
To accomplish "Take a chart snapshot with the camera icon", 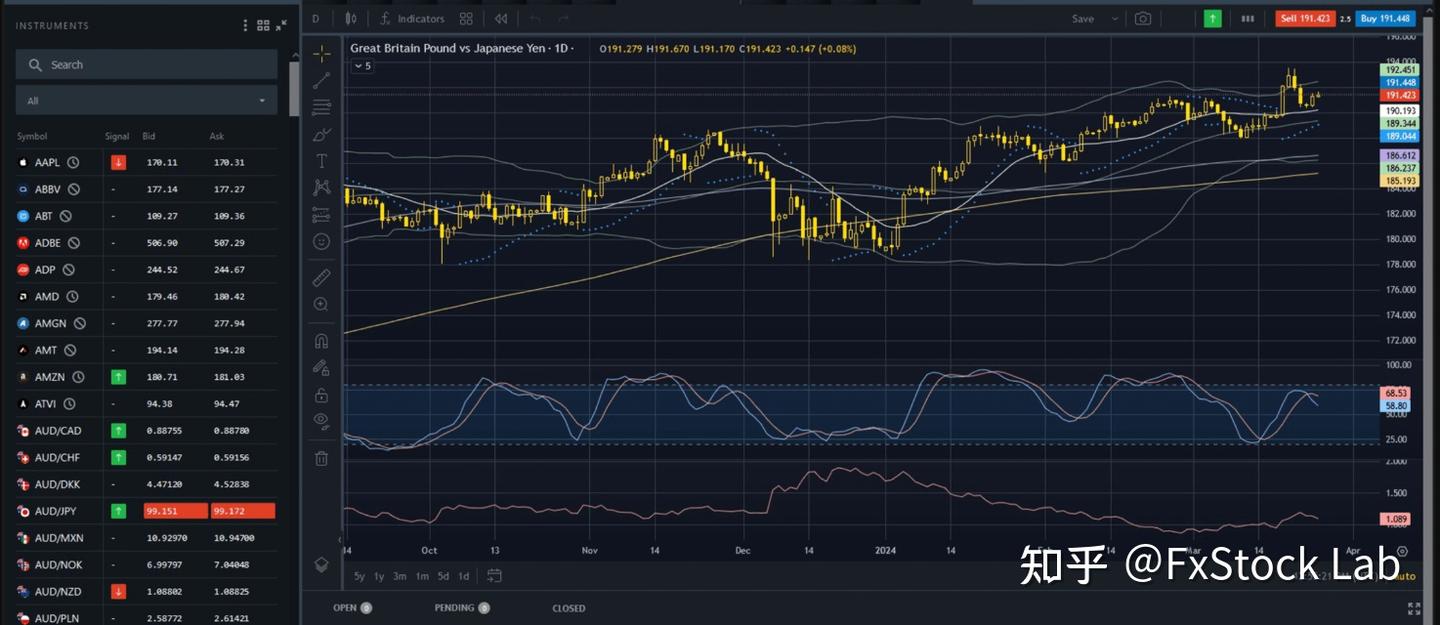I will [x=1143, y=18].
